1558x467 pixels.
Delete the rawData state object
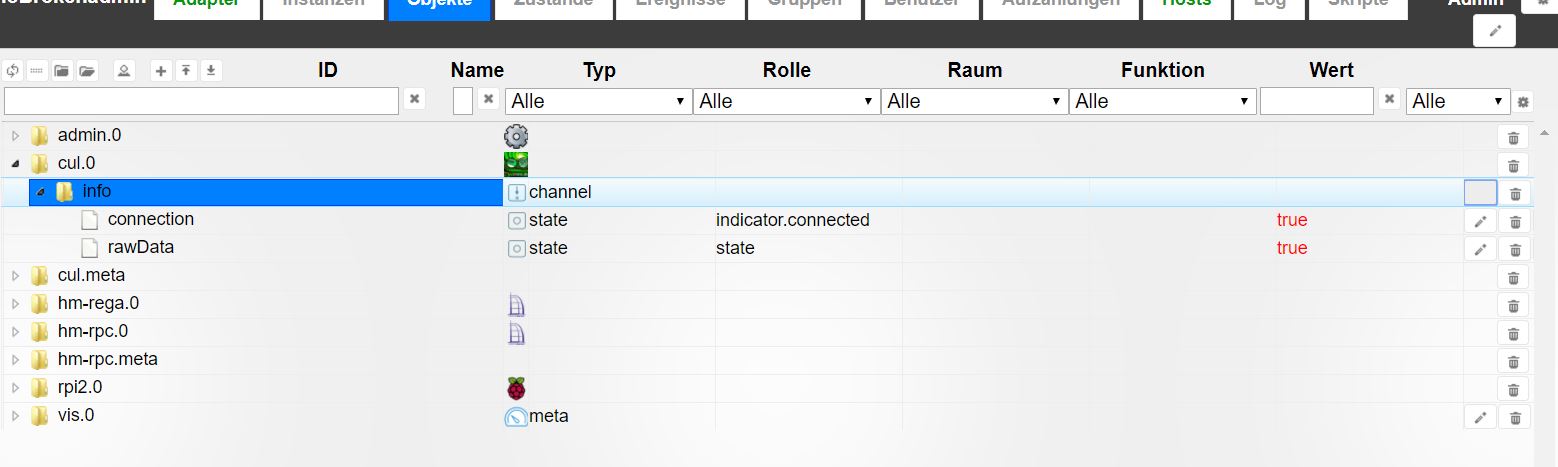coord(1513,250)
